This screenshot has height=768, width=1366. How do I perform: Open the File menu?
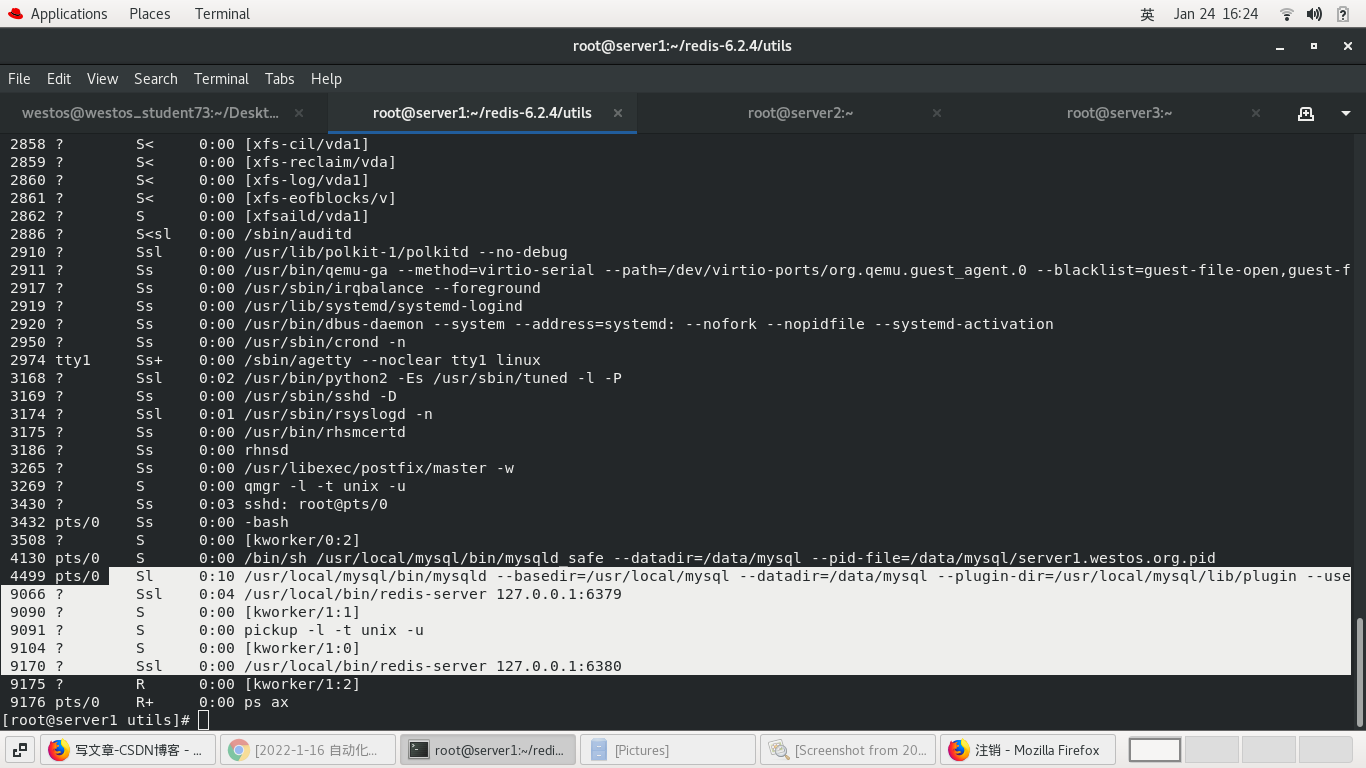(19, 79)
